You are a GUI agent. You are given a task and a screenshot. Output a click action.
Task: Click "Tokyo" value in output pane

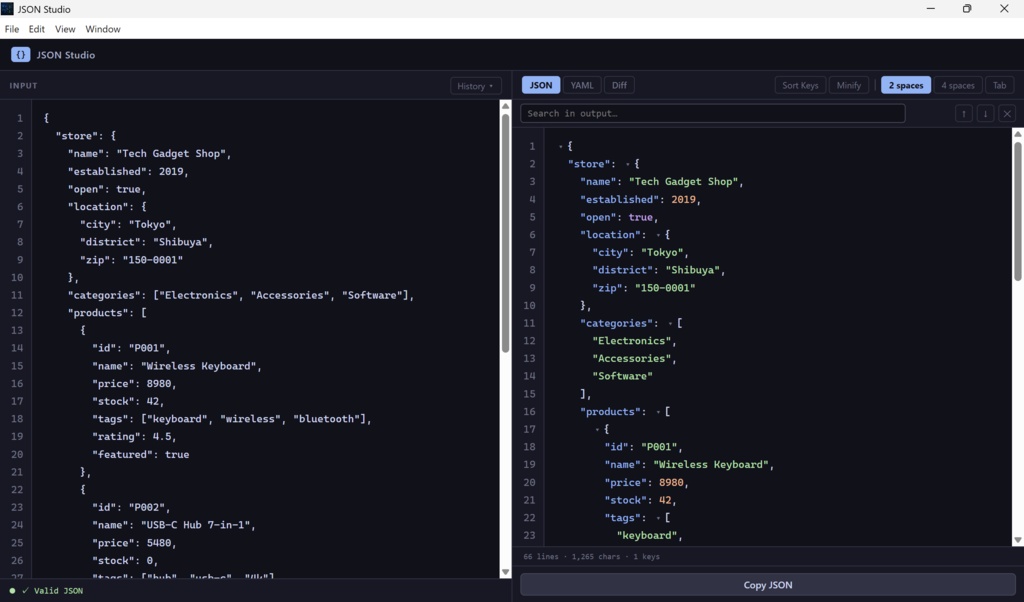tap(662, 252)
